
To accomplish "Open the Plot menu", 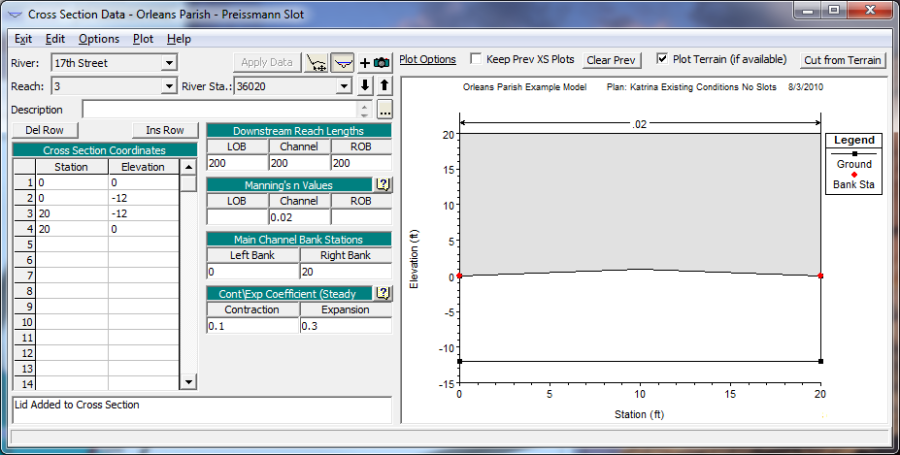I will 143,38.
